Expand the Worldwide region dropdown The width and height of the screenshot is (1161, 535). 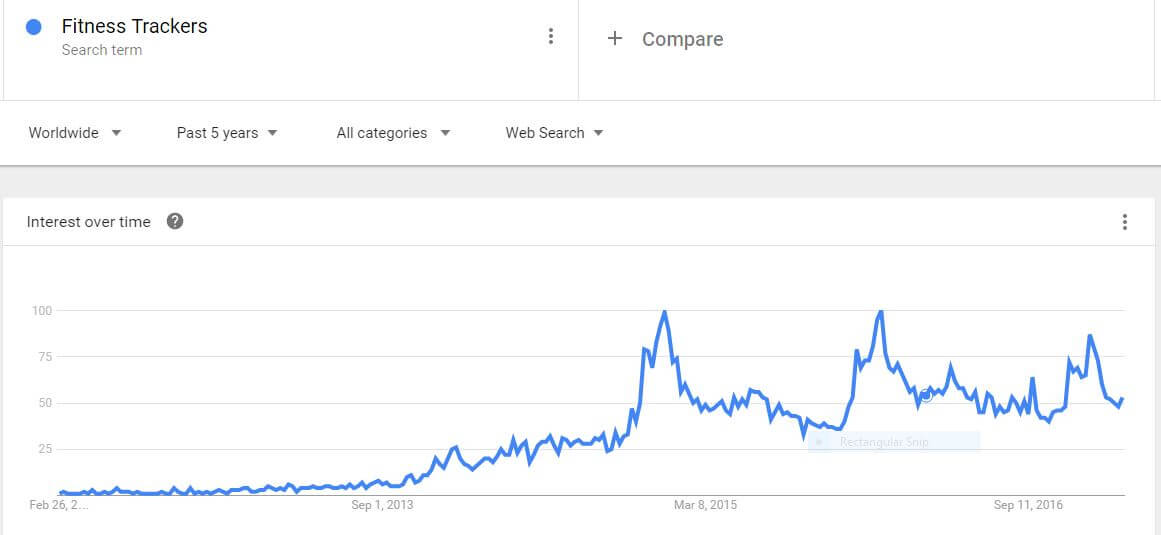tap(75, 133)
